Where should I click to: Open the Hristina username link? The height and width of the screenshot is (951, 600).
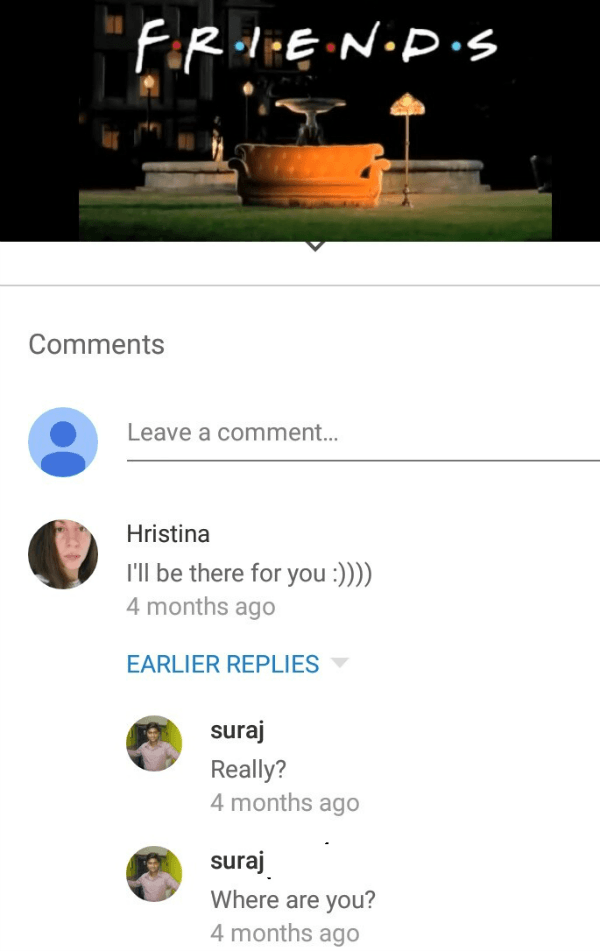click(168, 534)
